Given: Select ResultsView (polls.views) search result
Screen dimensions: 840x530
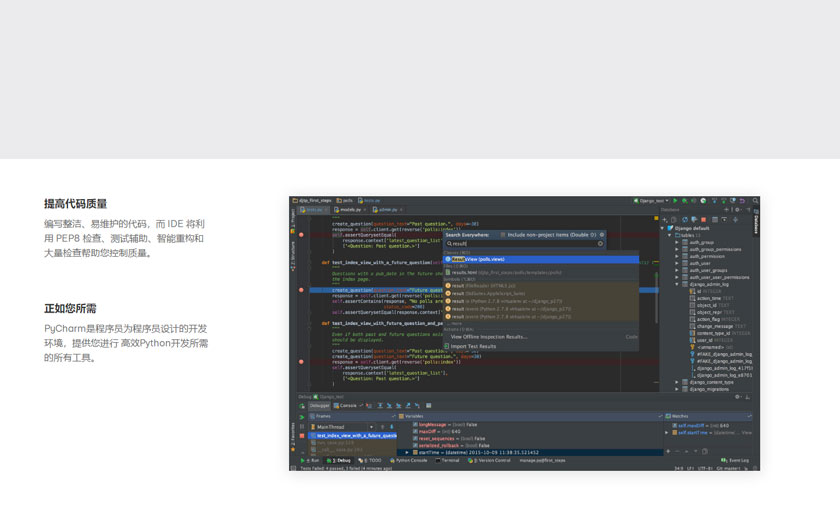Looking at the screenshot, I should 541,259.
